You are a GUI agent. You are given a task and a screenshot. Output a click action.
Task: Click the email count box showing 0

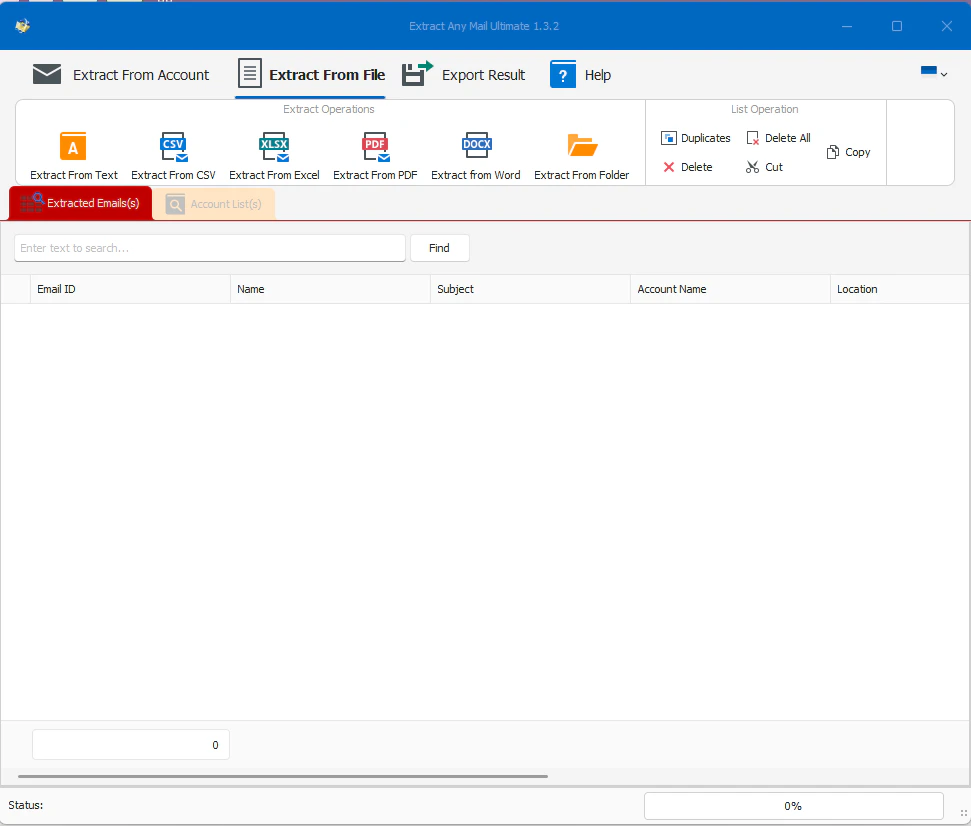click(131, 745)
